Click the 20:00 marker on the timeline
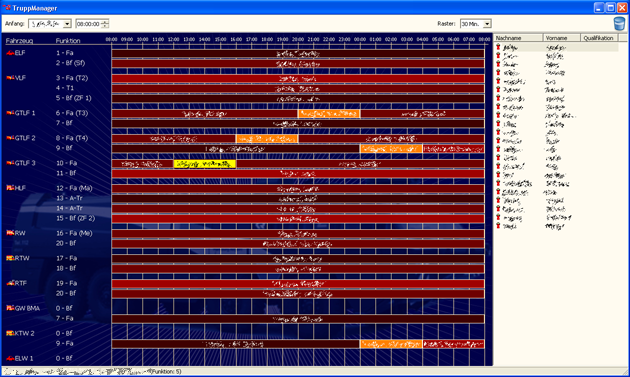 (298, 39)
